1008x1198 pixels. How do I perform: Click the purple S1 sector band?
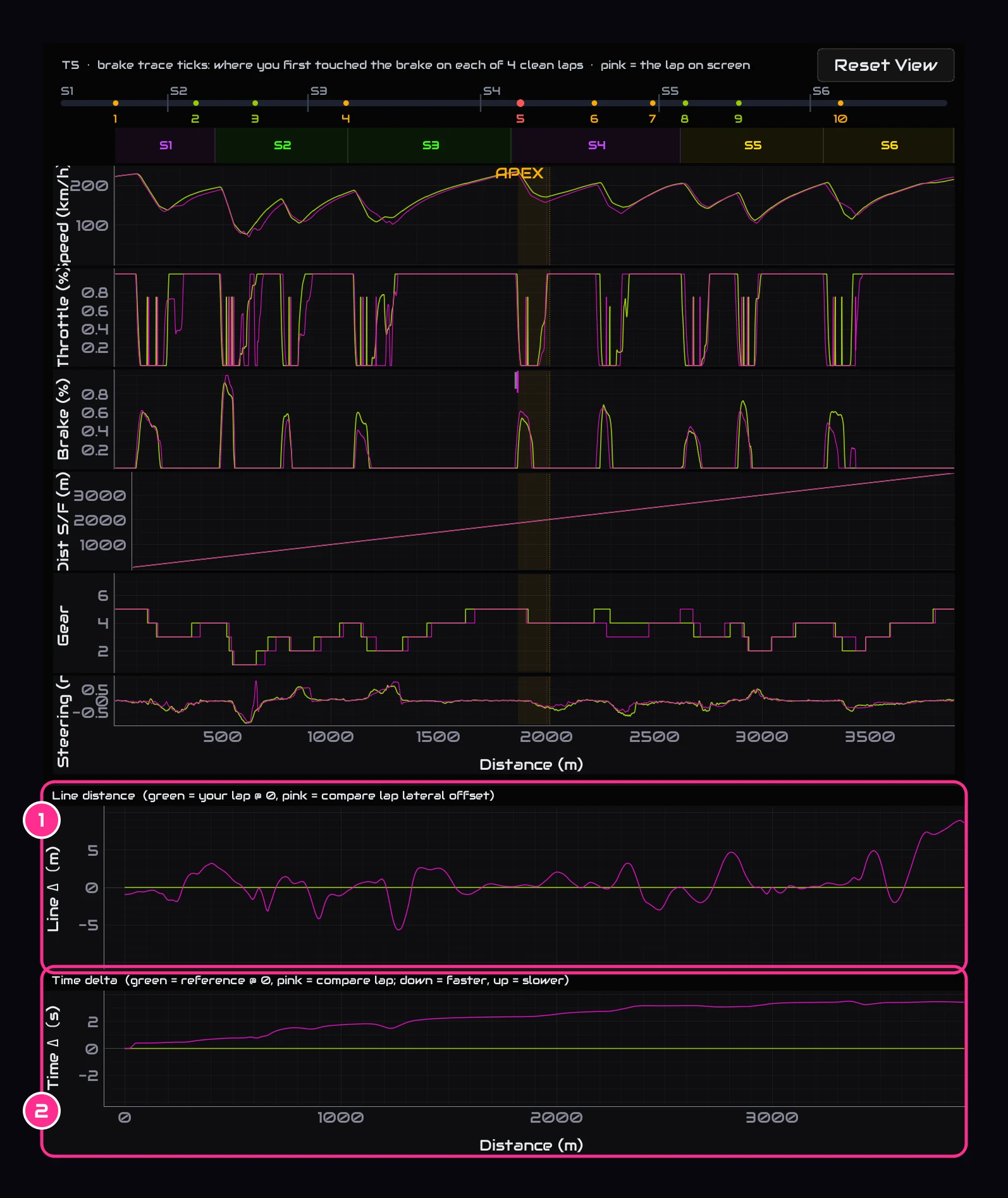[x=165, y=145]
